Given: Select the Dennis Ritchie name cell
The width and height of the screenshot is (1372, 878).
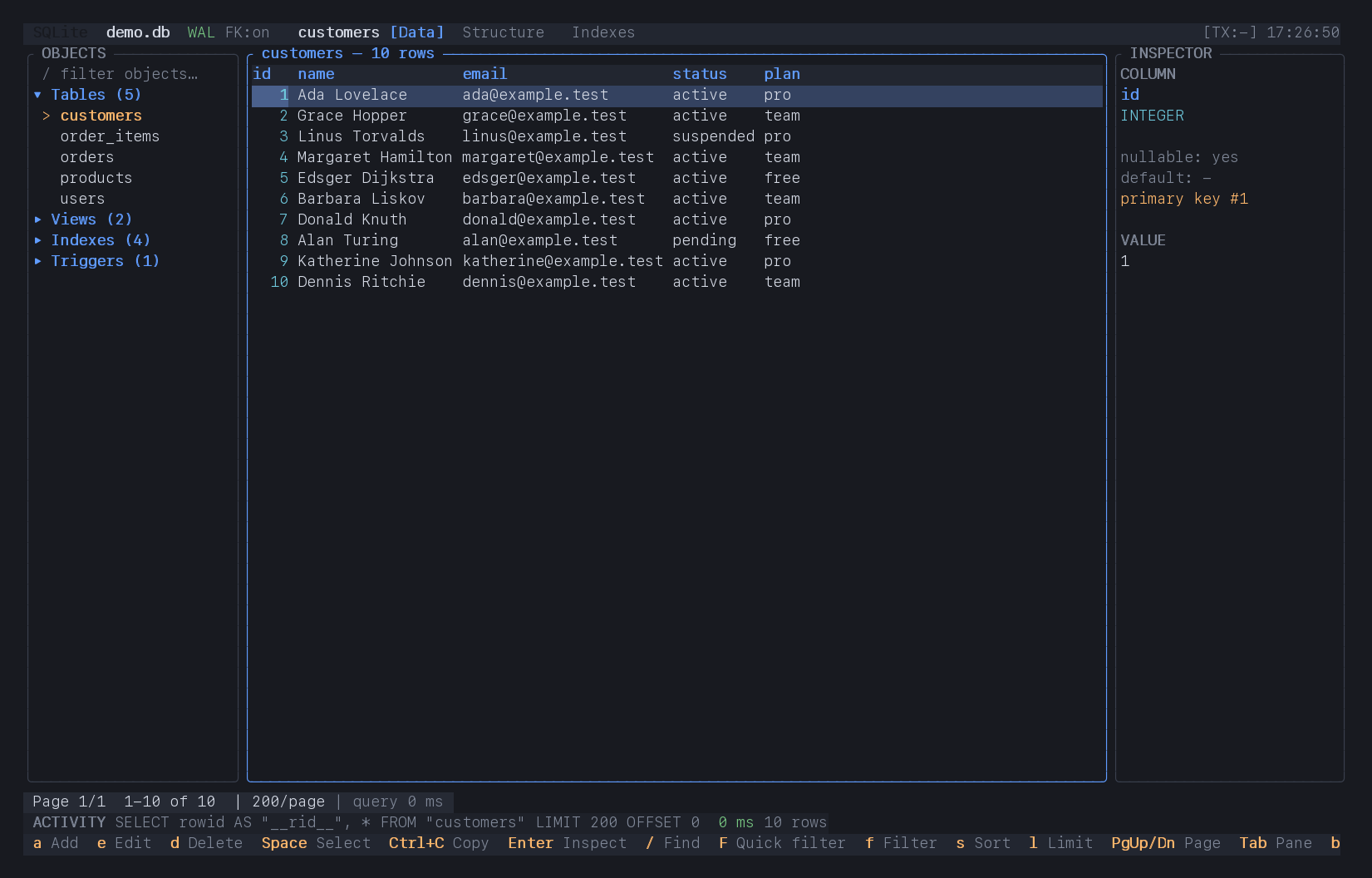Looking at the screenshot, I should pos(361,282).
